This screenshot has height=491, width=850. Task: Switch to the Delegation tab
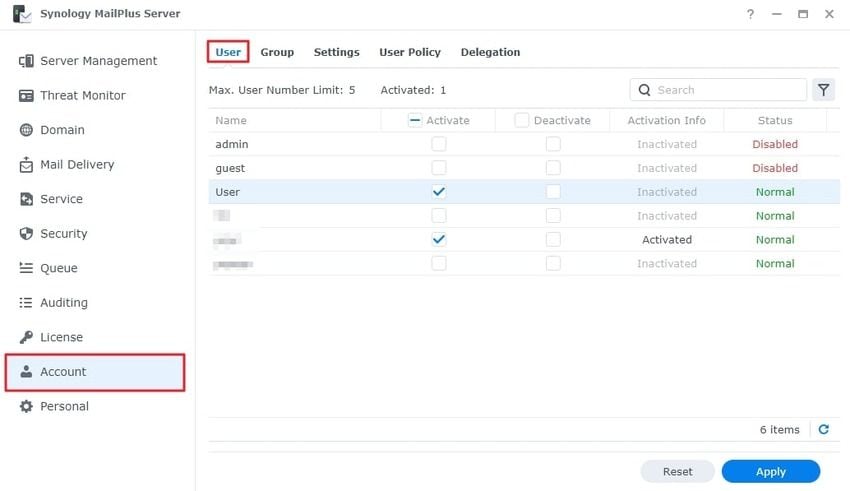[490, 52]
